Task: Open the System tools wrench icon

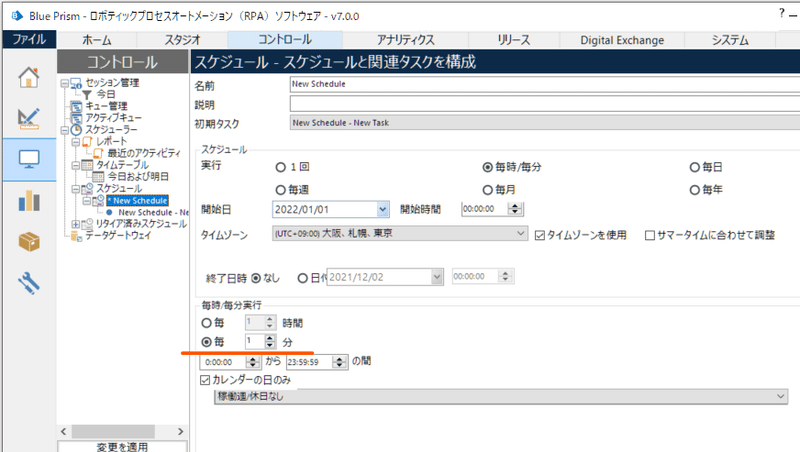Action: pyautogui.click(x=29, y=283)
